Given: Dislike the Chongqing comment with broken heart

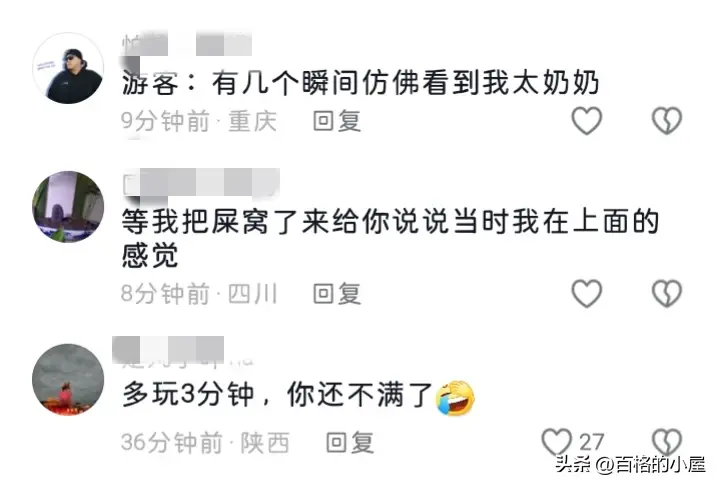Looking at the screenshot, I should click(x=667, y=121).
